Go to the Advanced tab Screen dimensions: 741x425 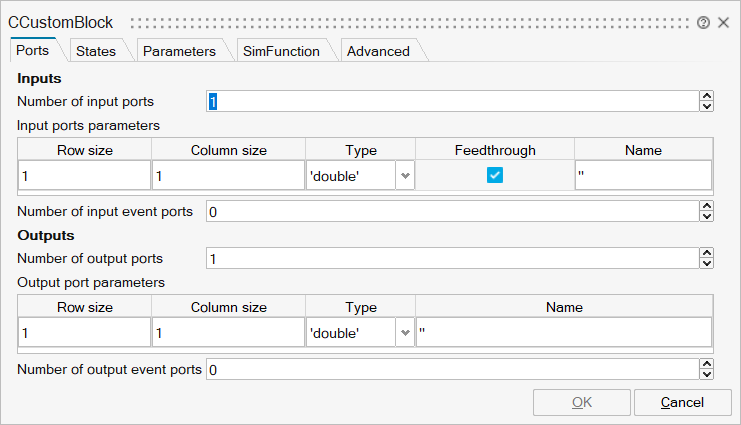coord(378,51)
